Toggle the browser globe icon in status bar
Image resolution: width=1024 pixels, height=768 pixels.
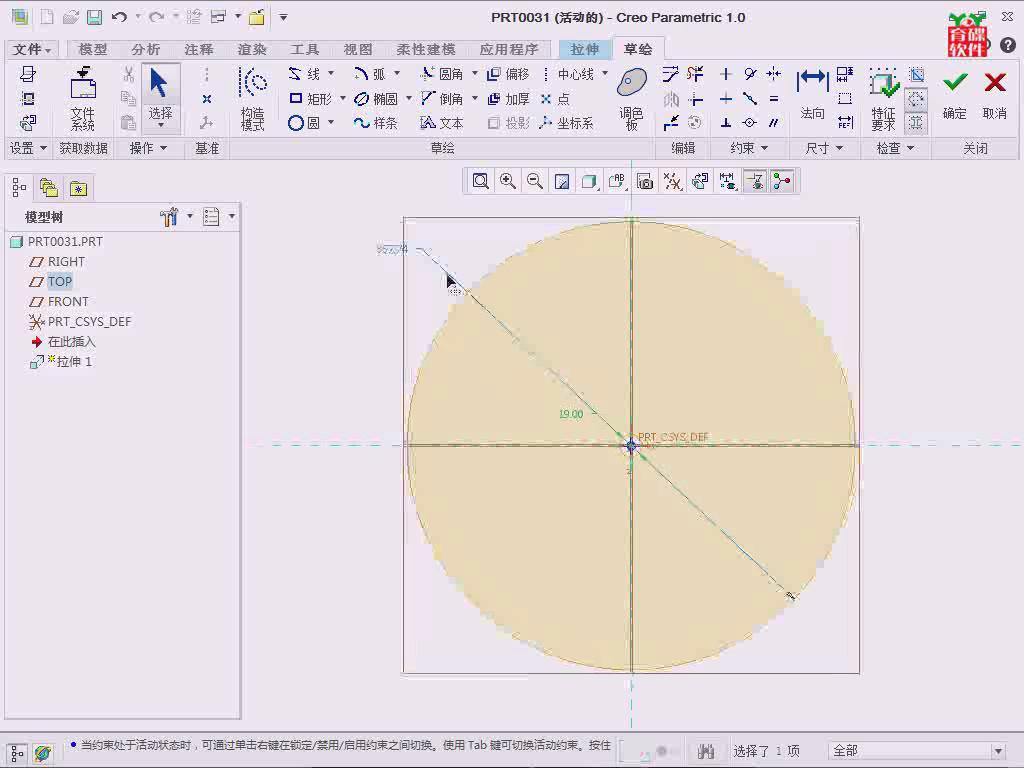(43, 753)
